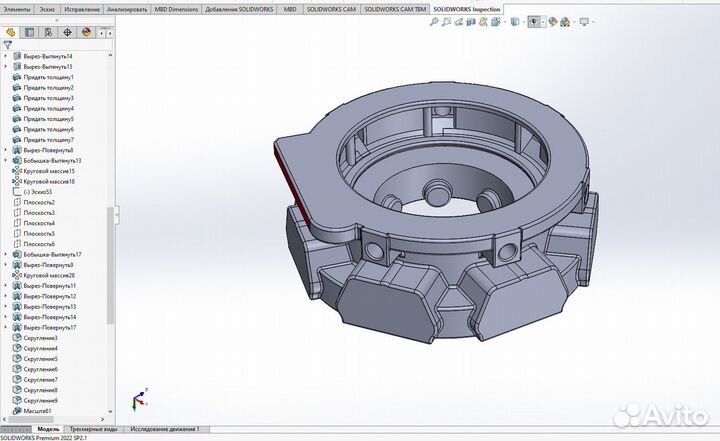Switch to the PropertyManager panel icon
This screenshot has width=720, height=441.
coord(29,31)
